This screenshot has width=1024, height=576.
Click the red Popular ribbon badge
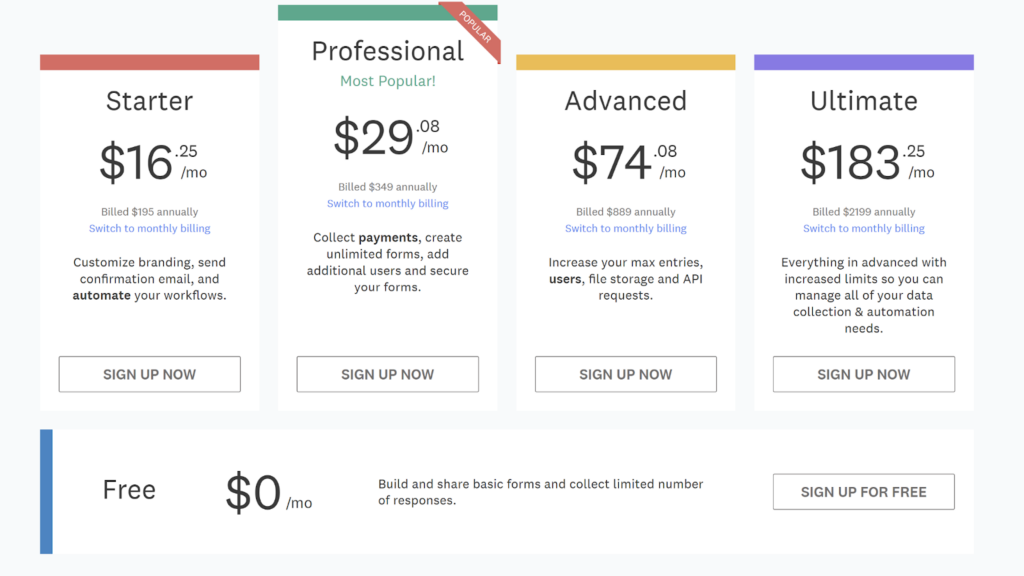pyautogui.click(x=477, y=27)
